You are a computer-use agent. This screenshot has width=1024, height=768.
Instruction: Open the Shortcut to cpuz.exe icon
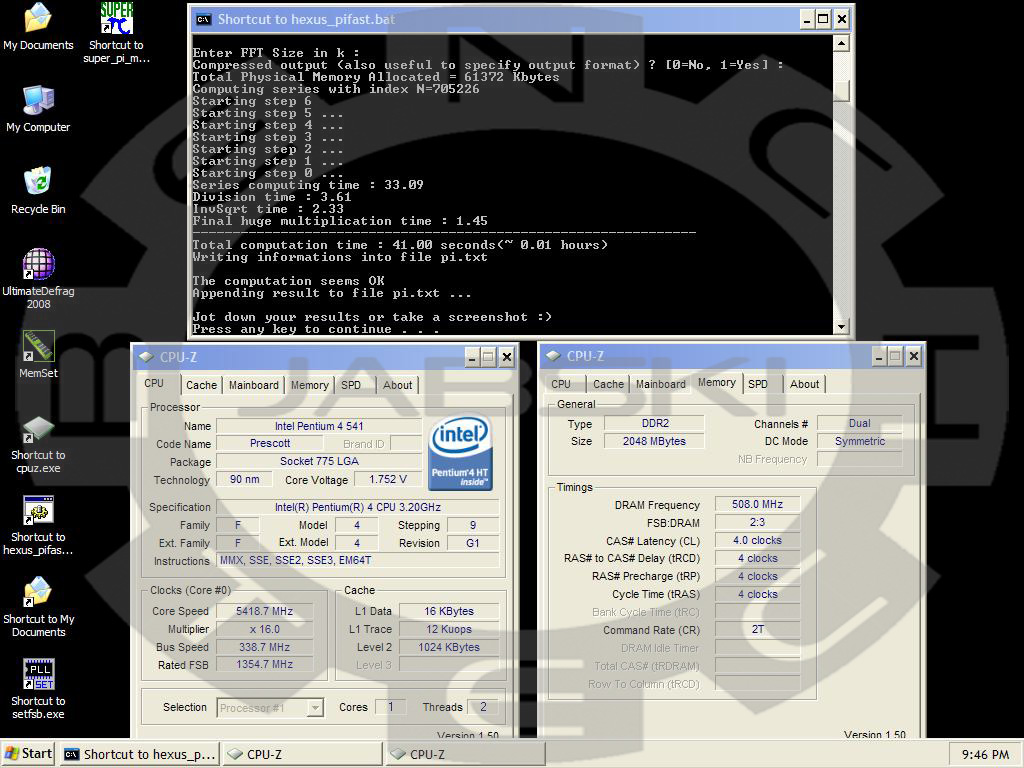tap(38, 444)
